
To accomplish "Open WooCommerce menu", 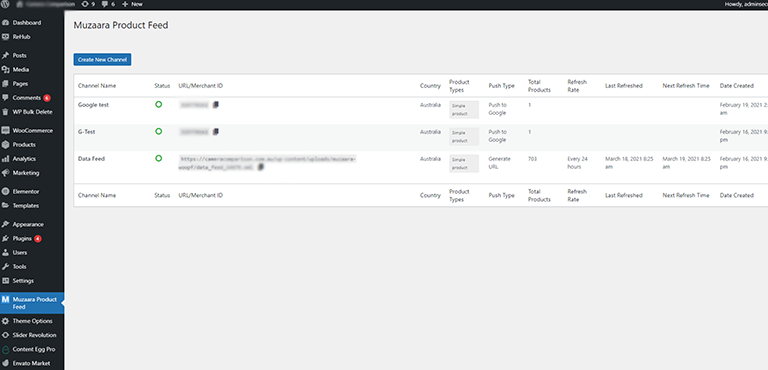I will coord(32,131).
